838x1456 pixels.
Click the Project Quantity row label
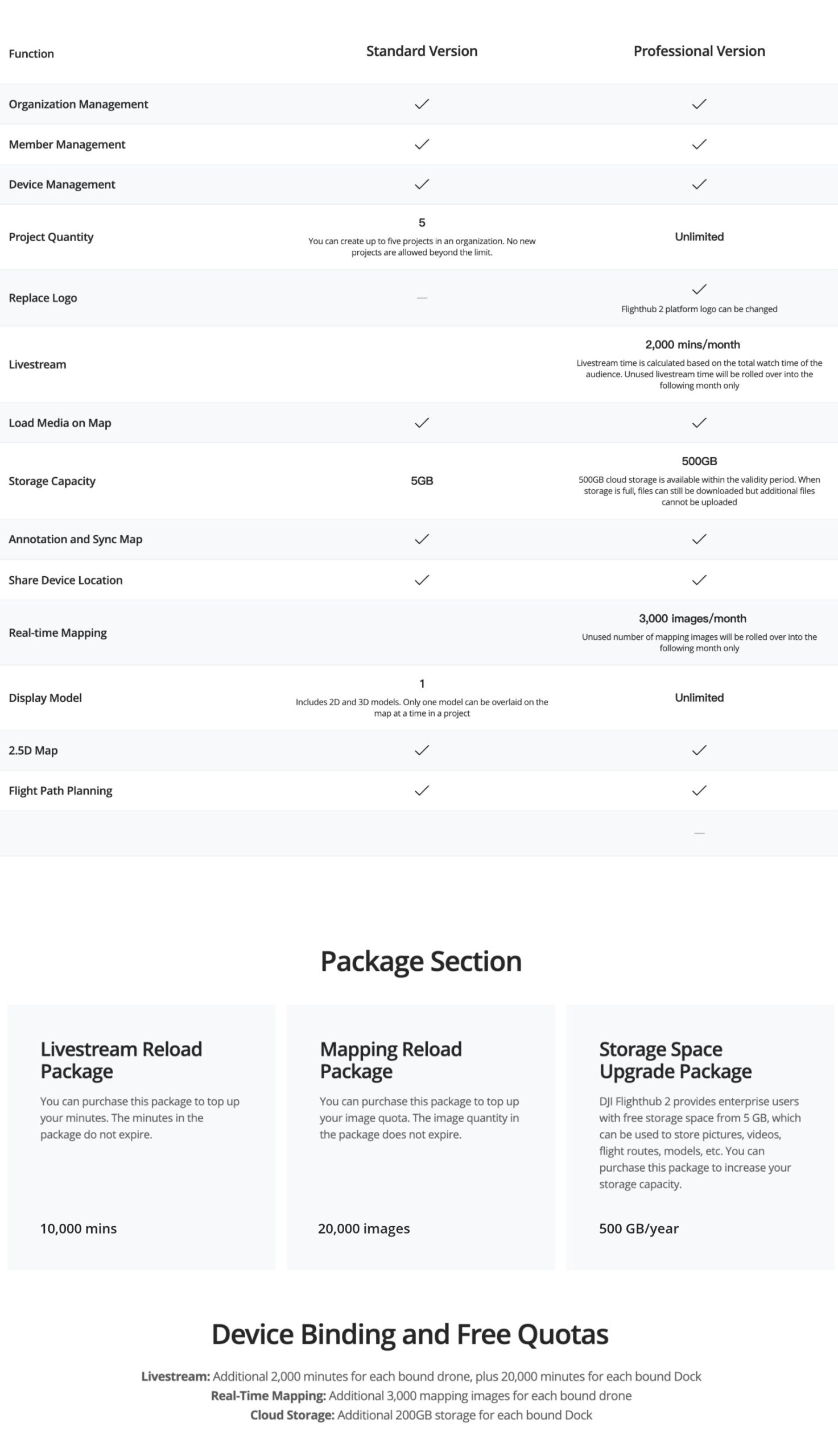[51, 237]
